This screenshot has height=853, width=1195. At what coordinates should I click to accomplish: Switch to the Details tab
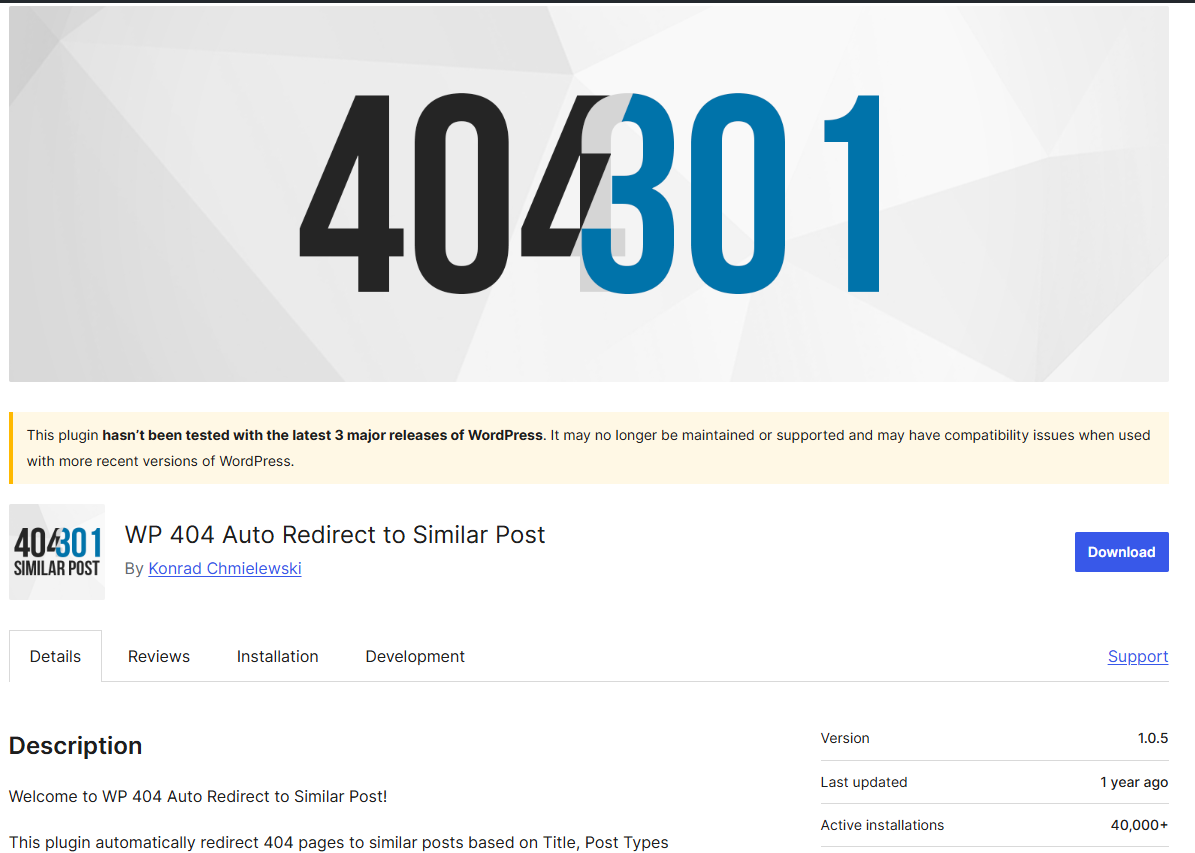[55, 656]
